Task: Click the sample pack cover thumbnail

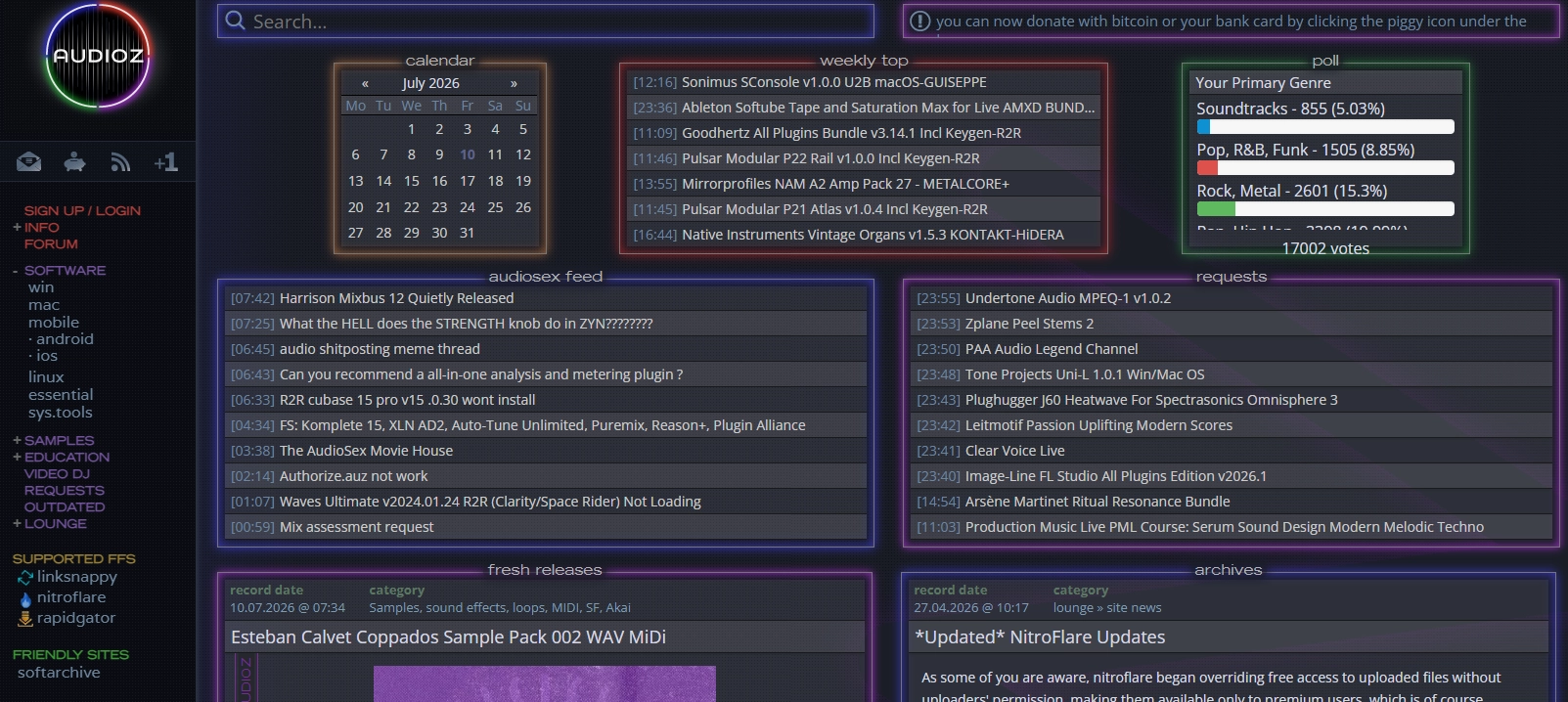Action: (545, 684)
